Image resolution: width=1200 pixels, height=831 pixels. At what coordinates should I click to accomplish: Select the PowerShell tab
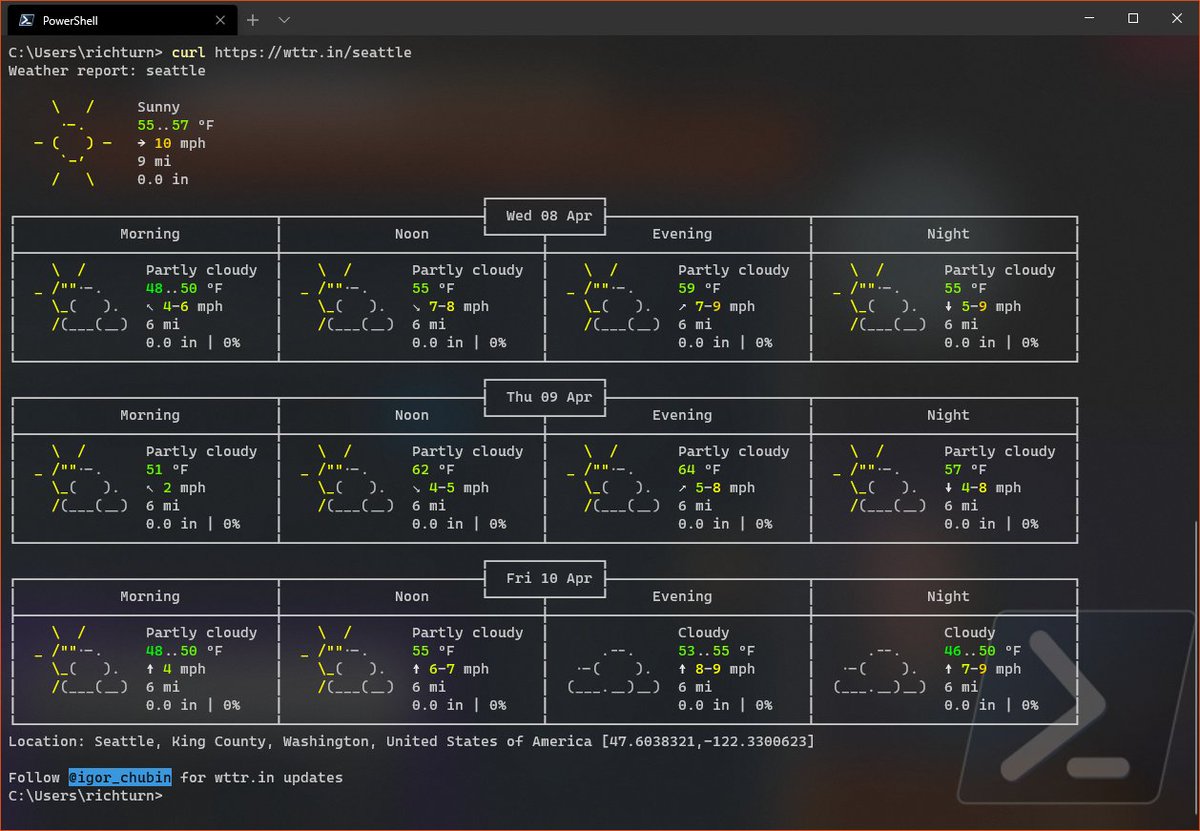tap(120, 20)
